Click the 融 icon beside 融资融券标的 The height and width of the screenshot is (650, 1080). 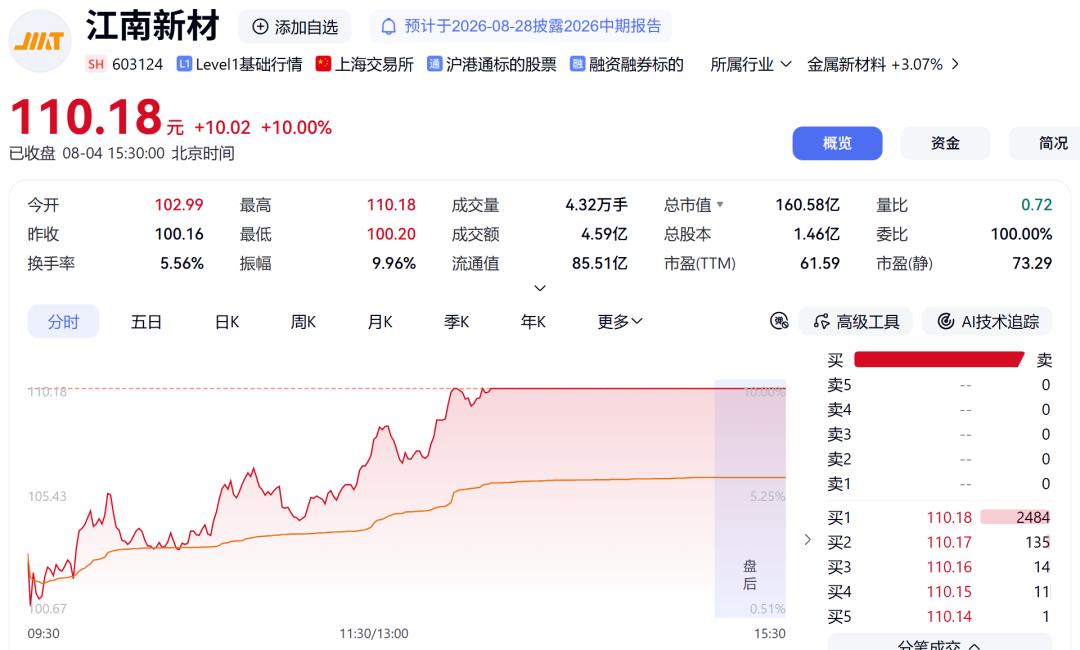pyautogui.click(x=577, y=64)
